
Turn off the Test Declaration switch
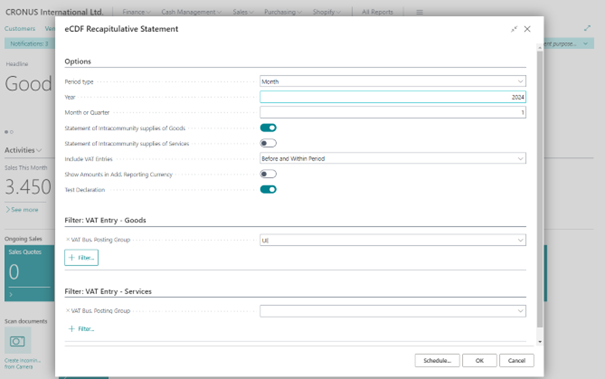coord(268,190)
